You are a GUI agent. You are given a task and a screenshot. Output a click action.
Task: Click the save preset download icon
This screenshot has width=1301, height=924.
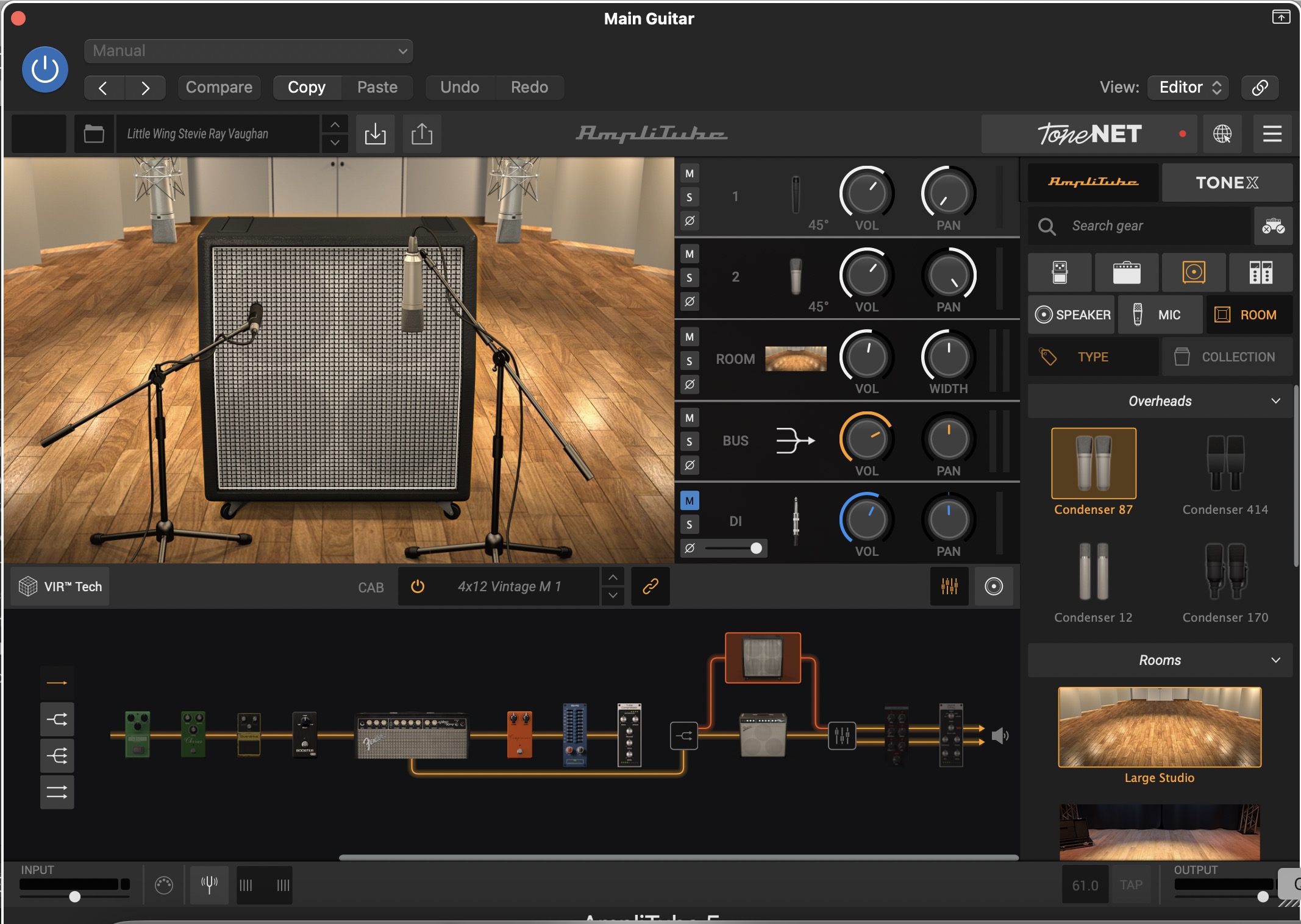(375, 133)
